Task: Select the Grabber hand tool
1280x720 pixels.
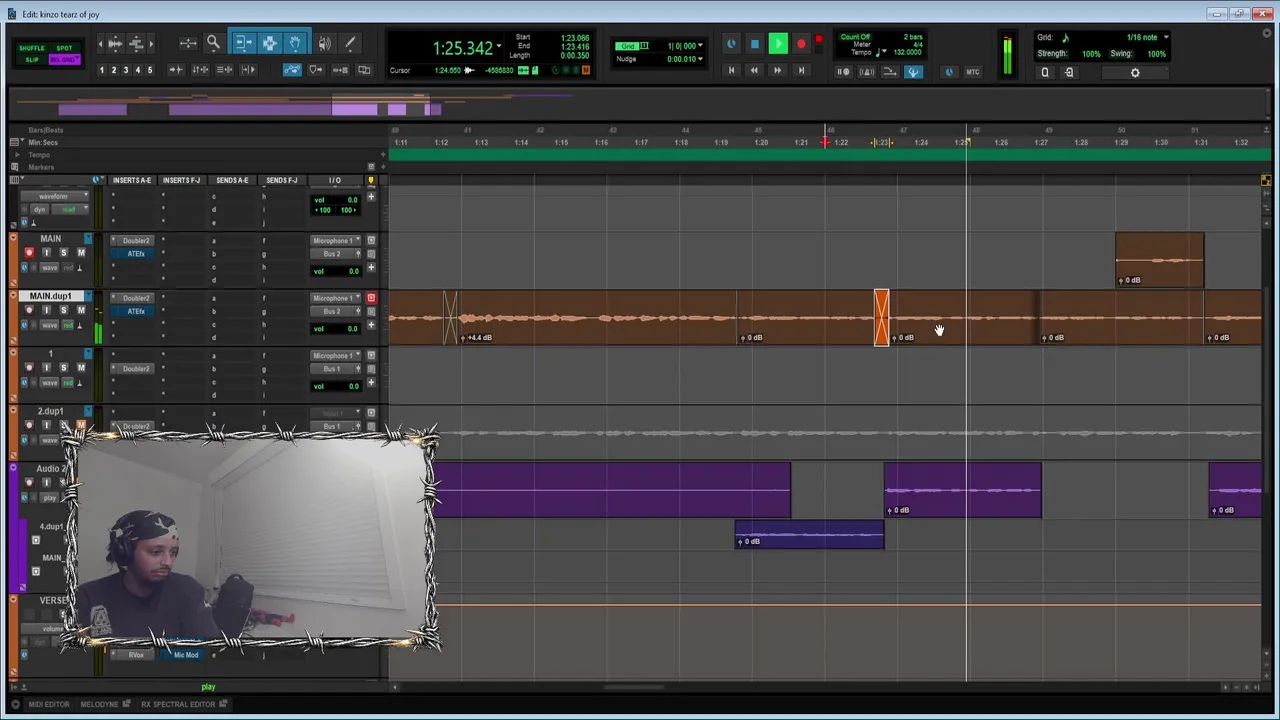Action: coord(295,43)
